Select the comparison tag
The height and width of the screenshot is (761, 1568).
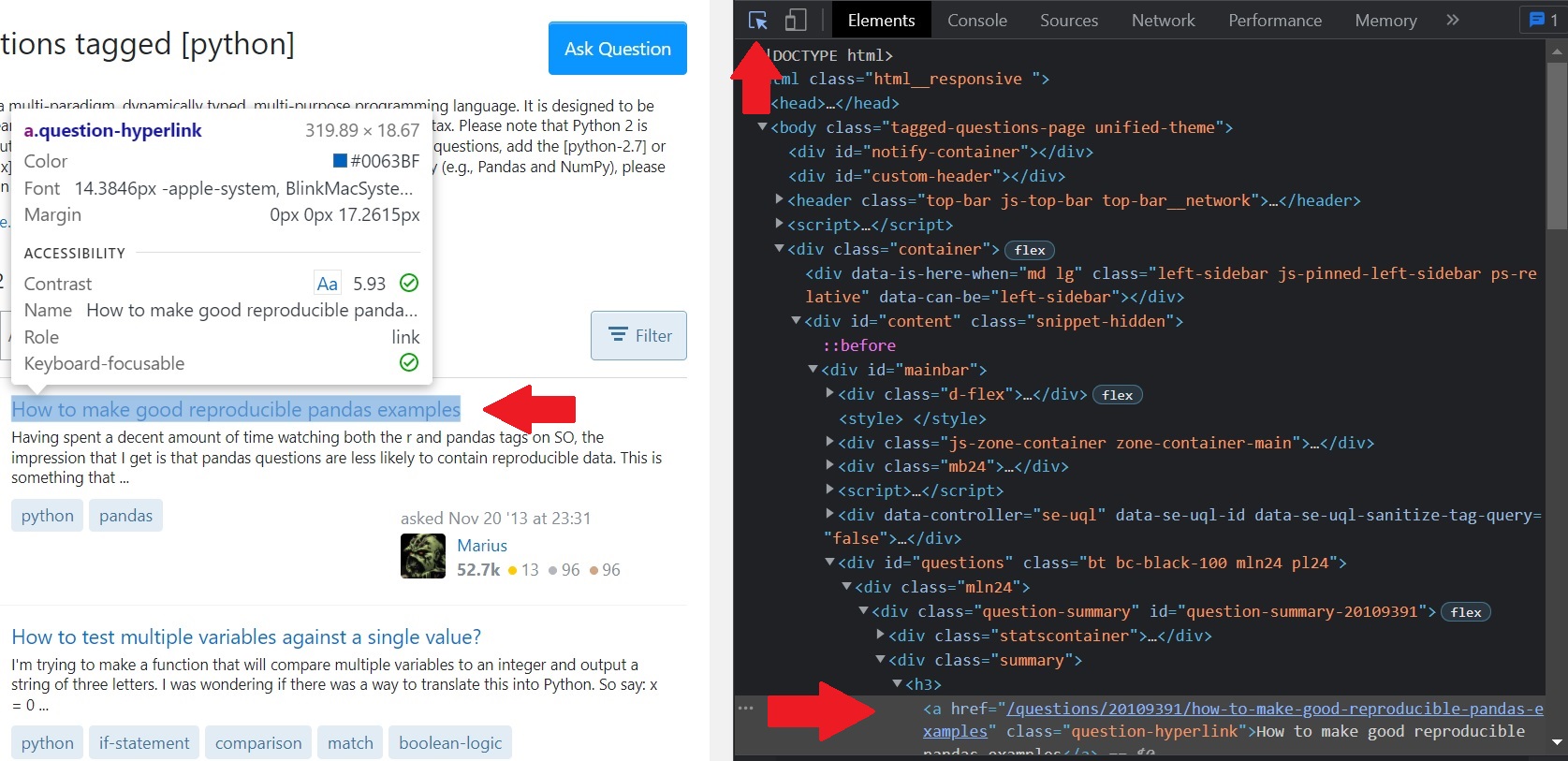[x=258, y=743]
